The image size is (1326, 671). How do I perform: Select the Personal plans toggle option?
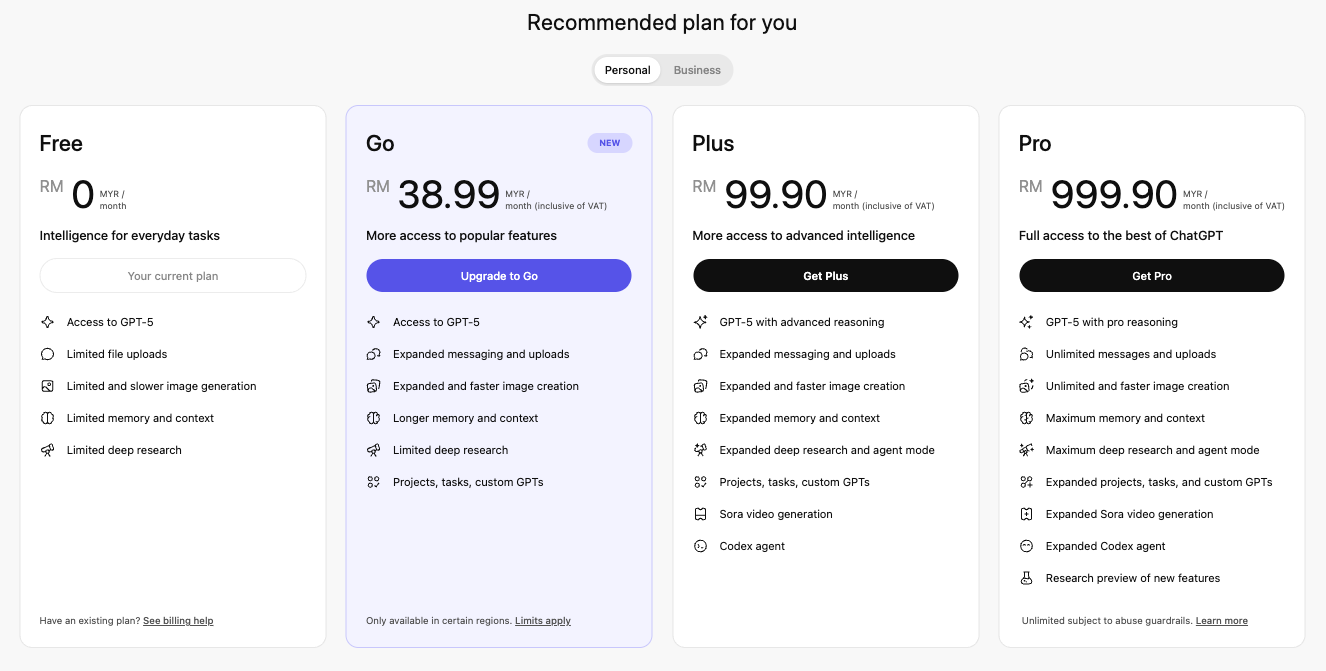627,70
